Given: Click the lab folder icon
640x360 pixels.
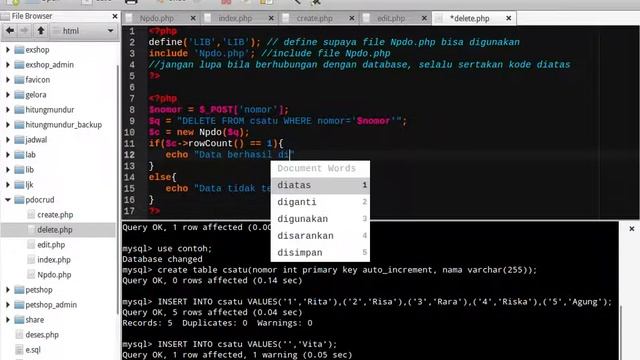Looking at the screenshot, I should tap(19, 155).
